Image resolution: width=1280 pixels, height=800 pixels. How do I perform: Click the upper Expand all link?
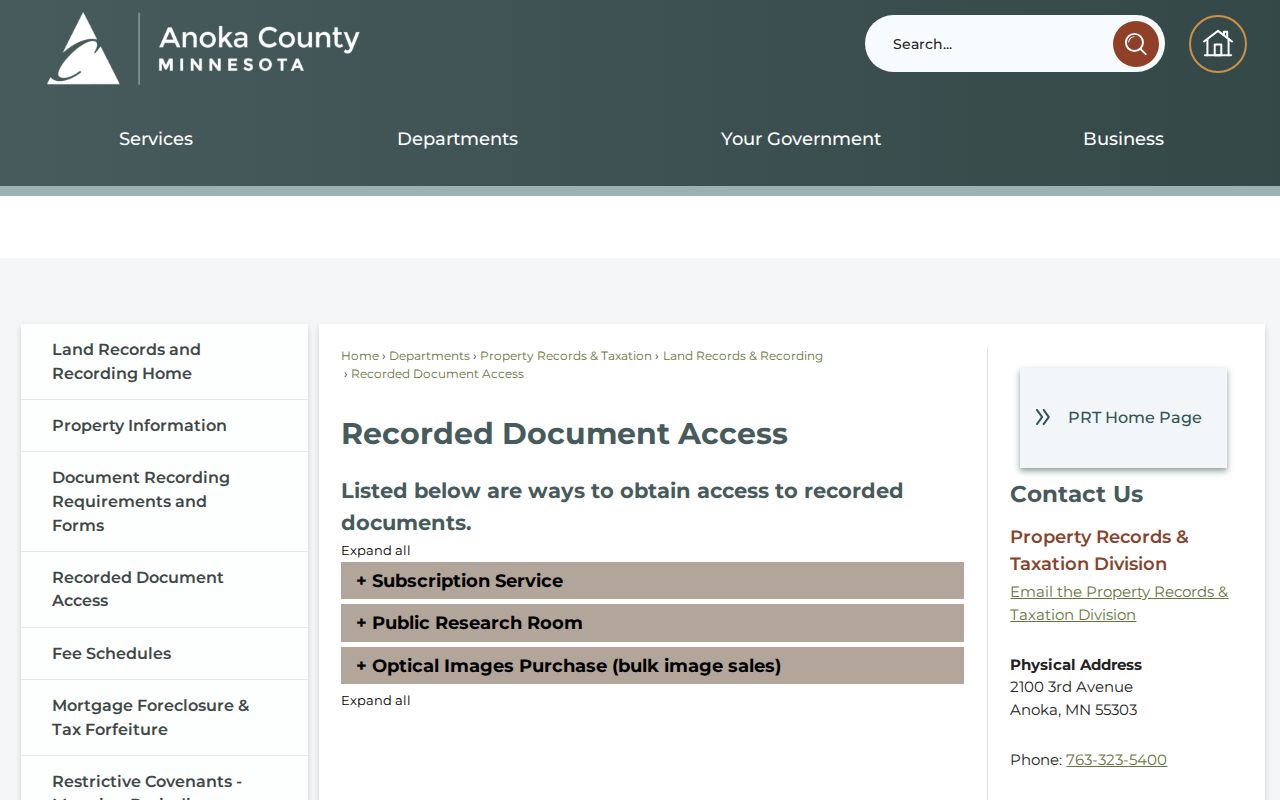[376, 551]
